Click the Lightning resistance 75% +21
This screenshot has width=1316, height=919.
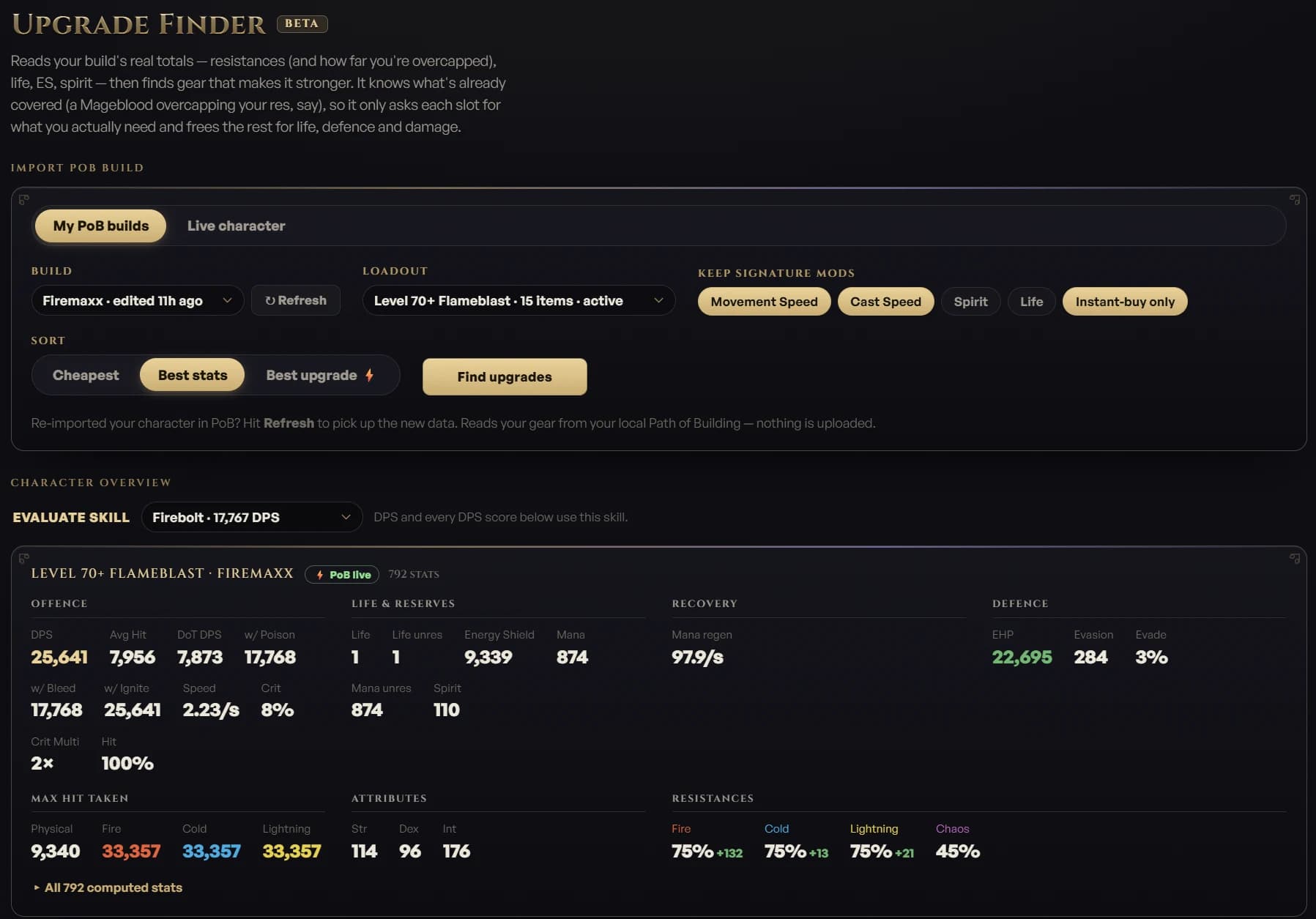[882, 852]
